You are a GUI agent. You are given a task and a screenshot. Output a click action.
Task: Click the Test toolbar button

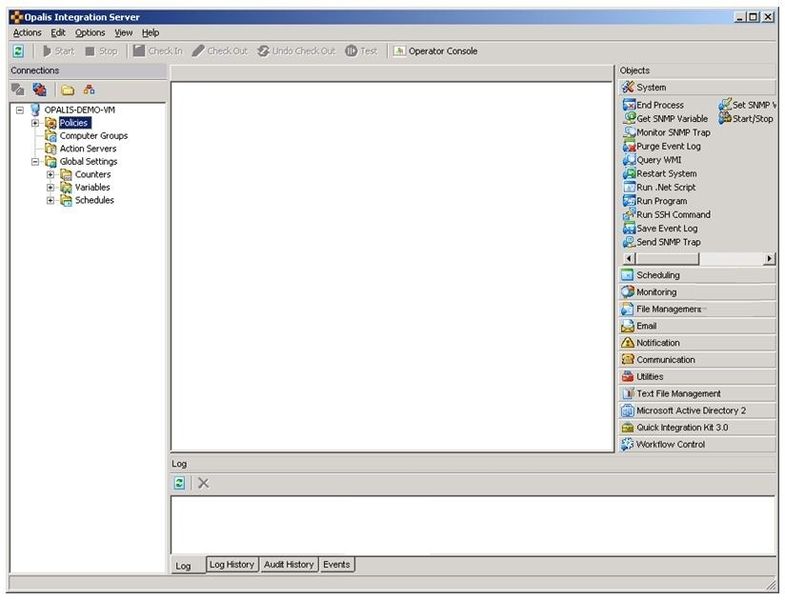pyautogui.click(x=361, y=51)
